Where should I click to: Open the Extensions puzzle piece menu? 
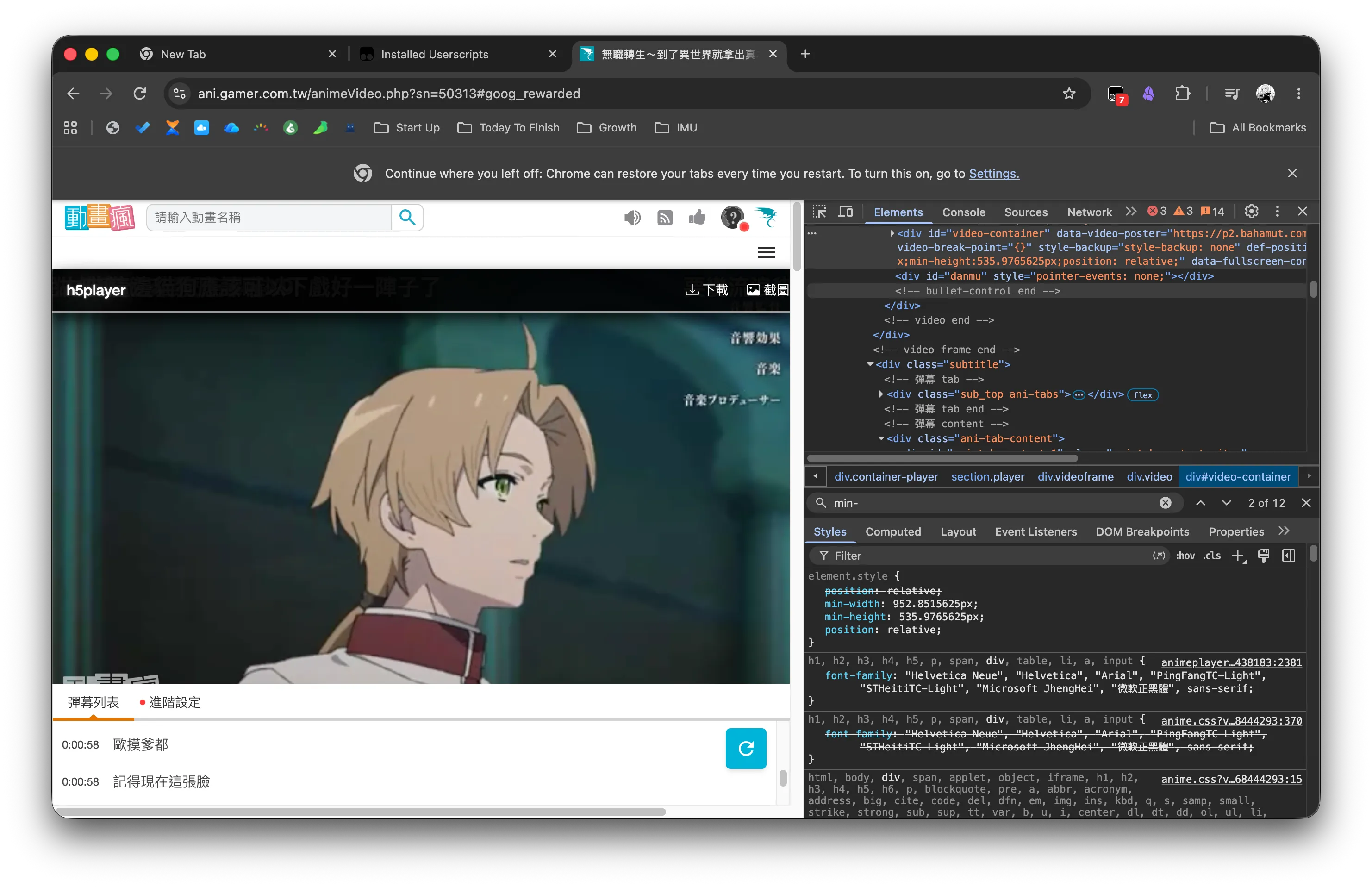pyautogui.click(x=1182, y=94)
